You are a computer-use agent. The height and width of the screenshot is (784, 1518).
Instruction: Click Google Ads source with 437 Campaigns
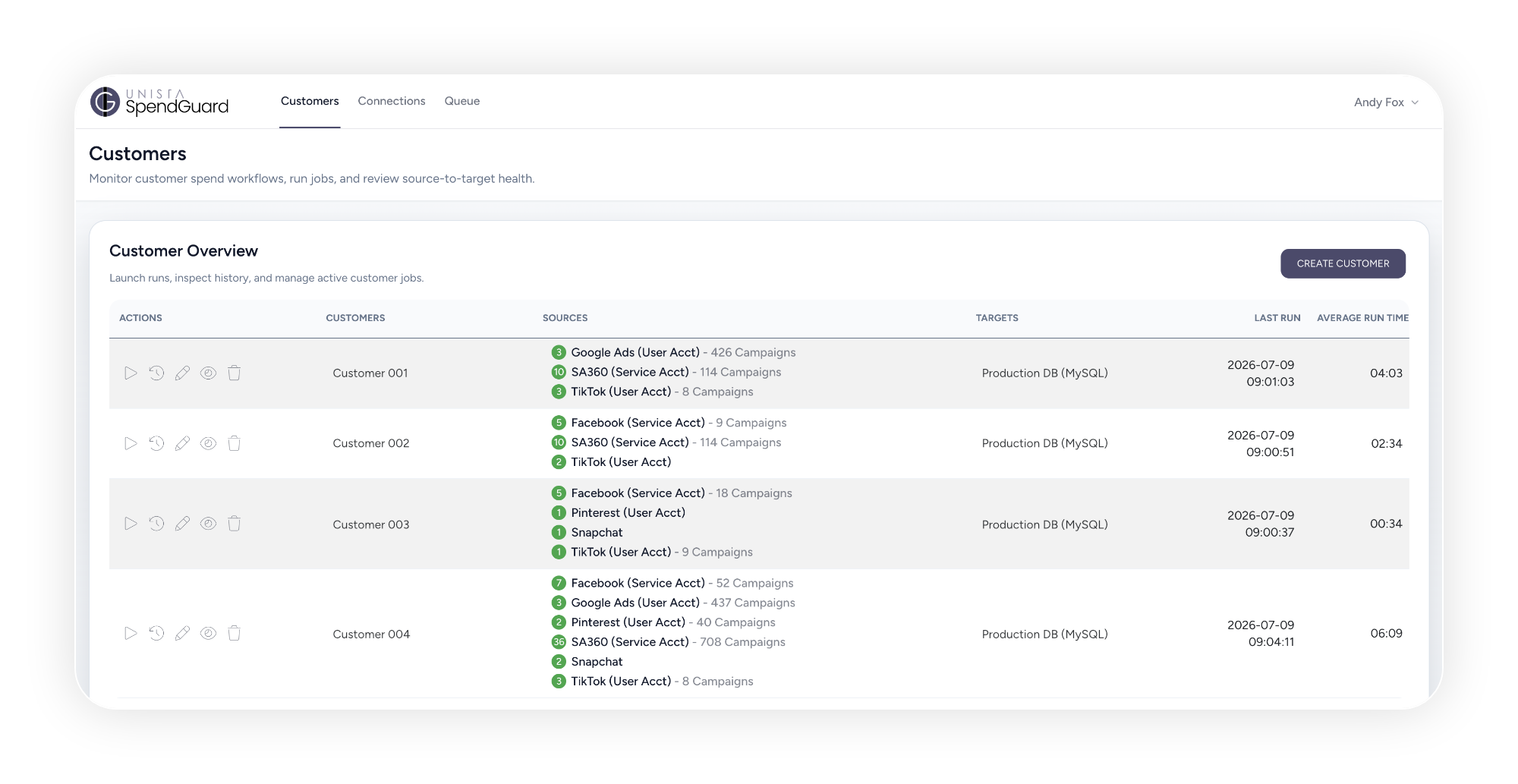(x=683, y=603)
